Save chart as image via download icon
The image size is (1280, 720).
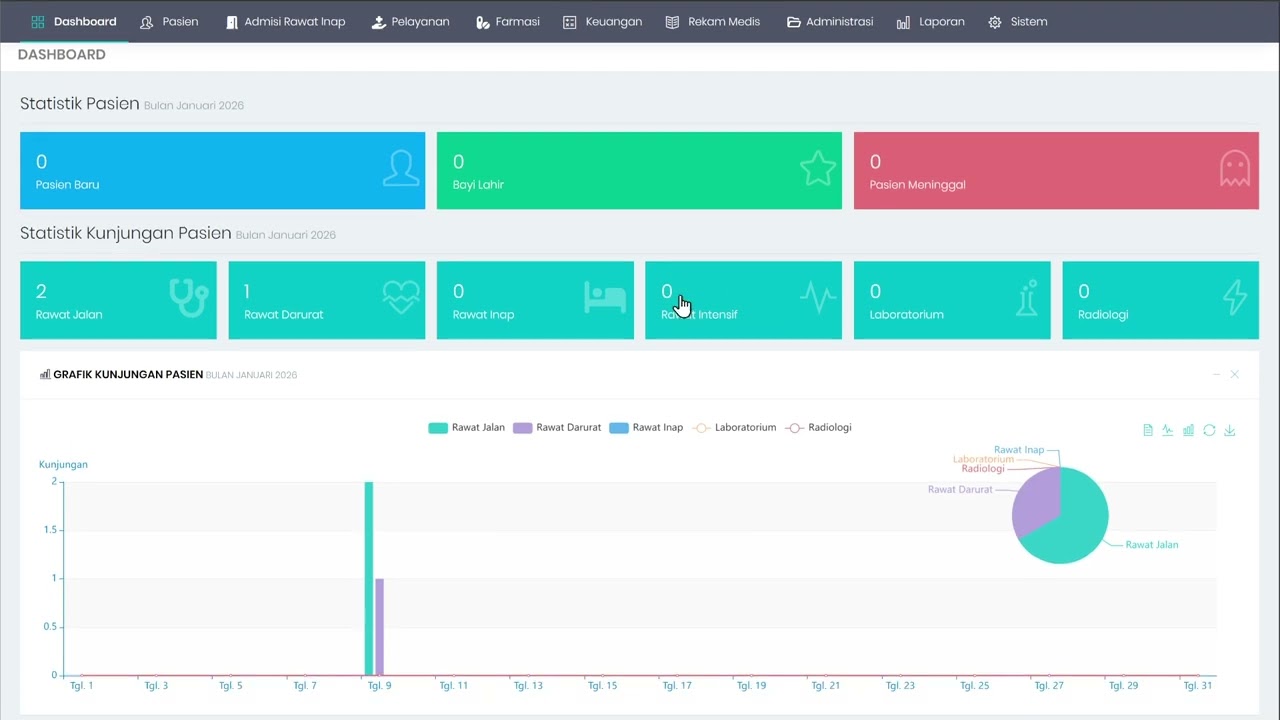[x=1230, y=431]
